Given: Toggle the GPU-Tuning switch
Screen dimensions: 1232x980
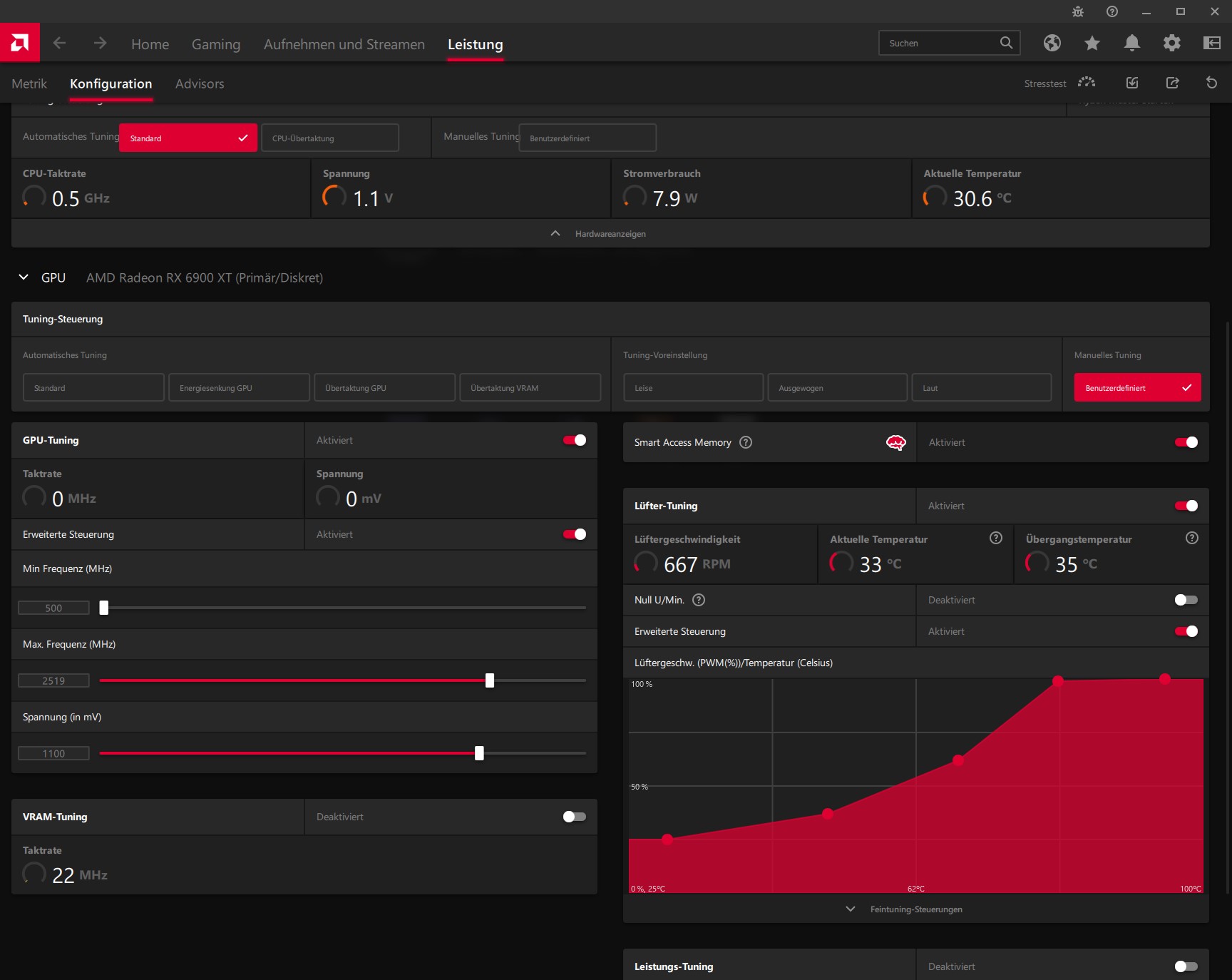Looking at the screenshot, I should (575, 440).
